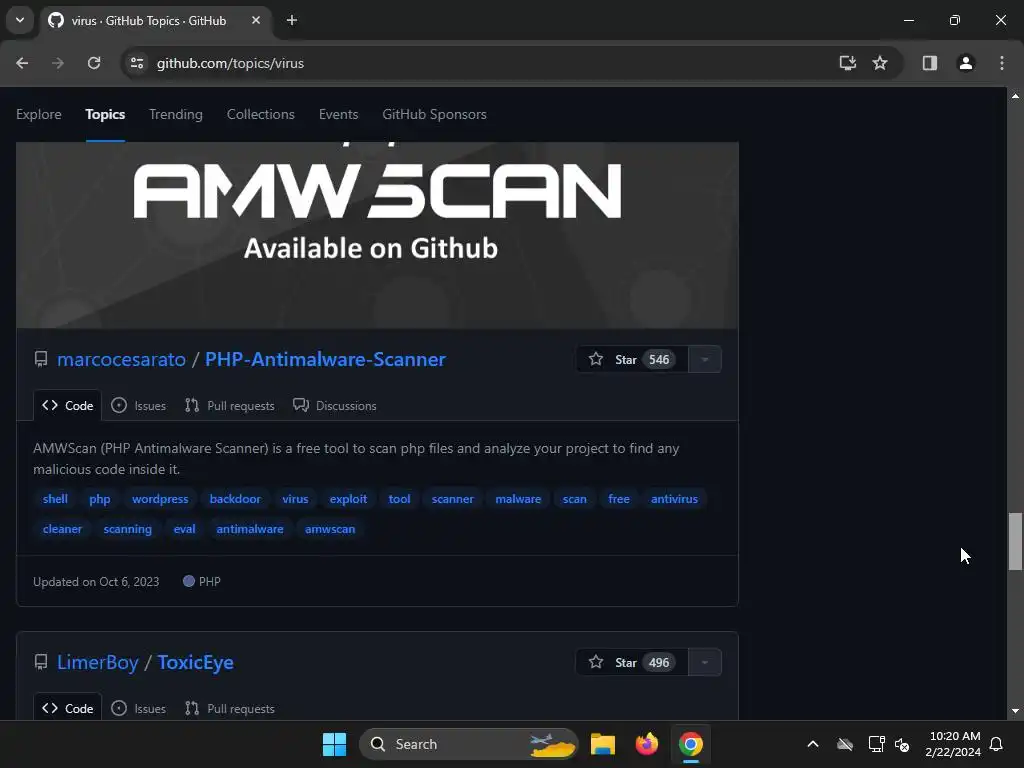Open File Explorer from the taskbar

tap(603, 744)
